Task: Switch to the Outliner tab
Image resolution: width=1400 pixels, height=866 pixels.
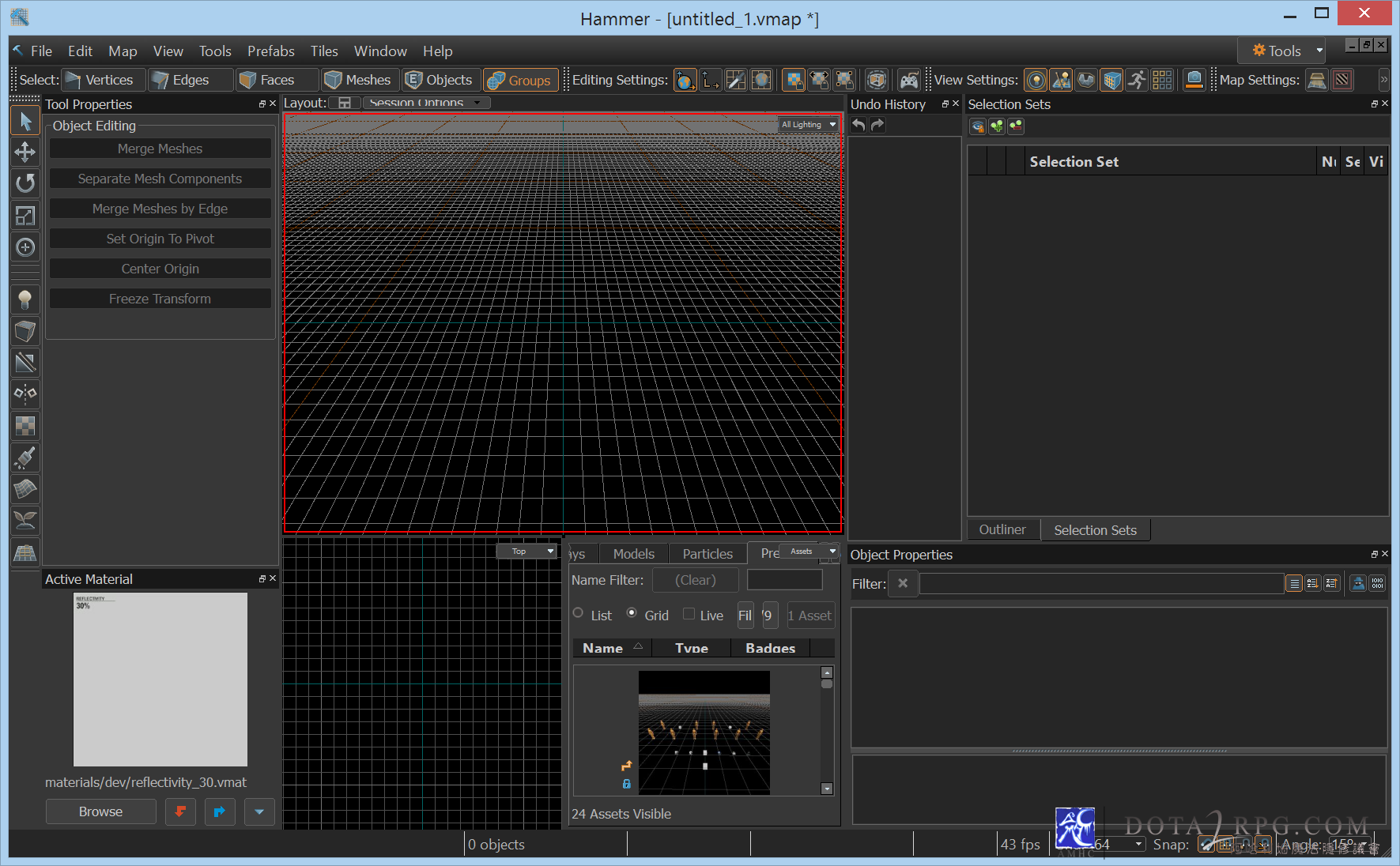Action: [1002, 530]
